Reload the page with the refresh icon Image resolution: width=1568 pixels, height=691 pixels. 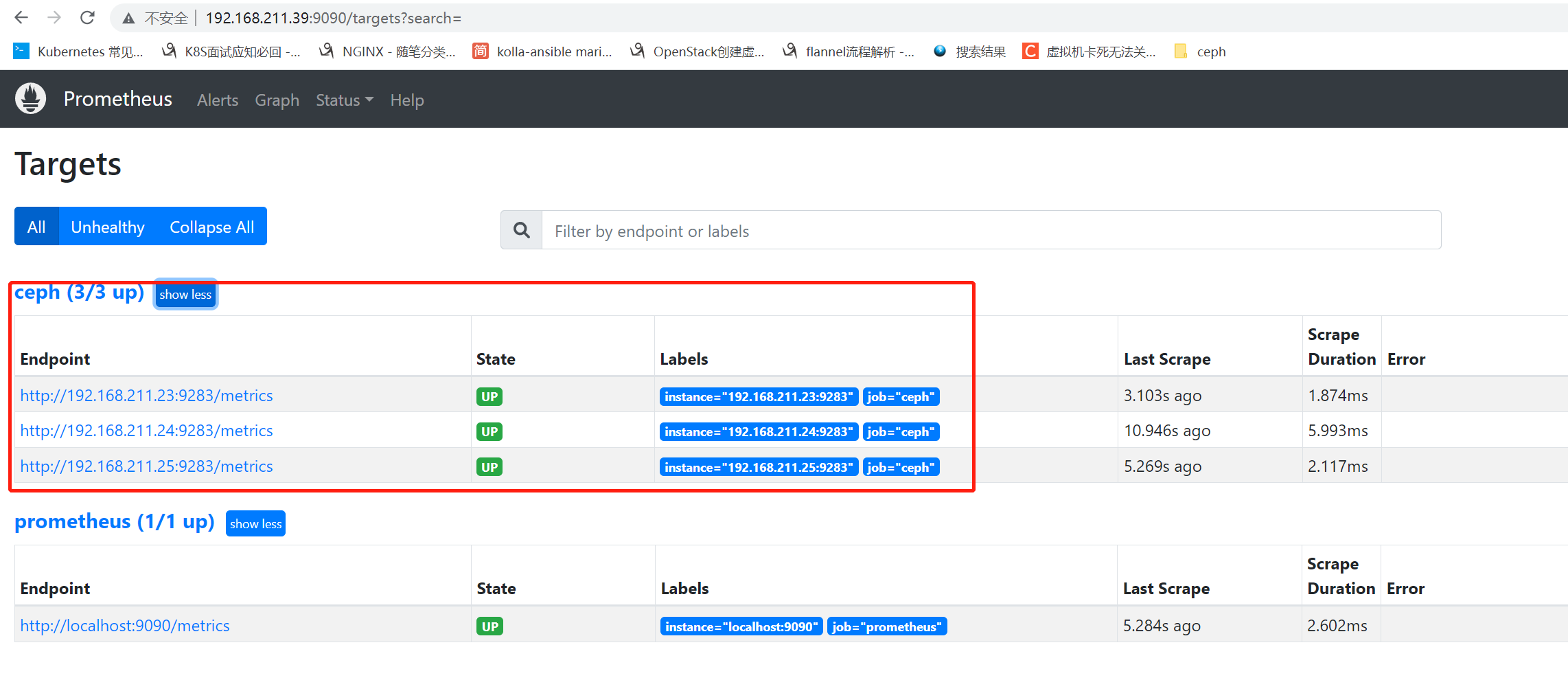[87, 18]
